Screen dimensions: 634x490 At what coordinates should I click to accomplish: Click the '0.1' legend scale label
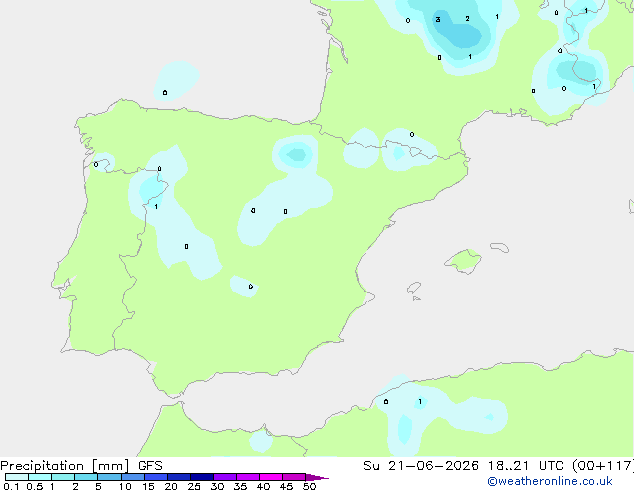click(11, 486)
